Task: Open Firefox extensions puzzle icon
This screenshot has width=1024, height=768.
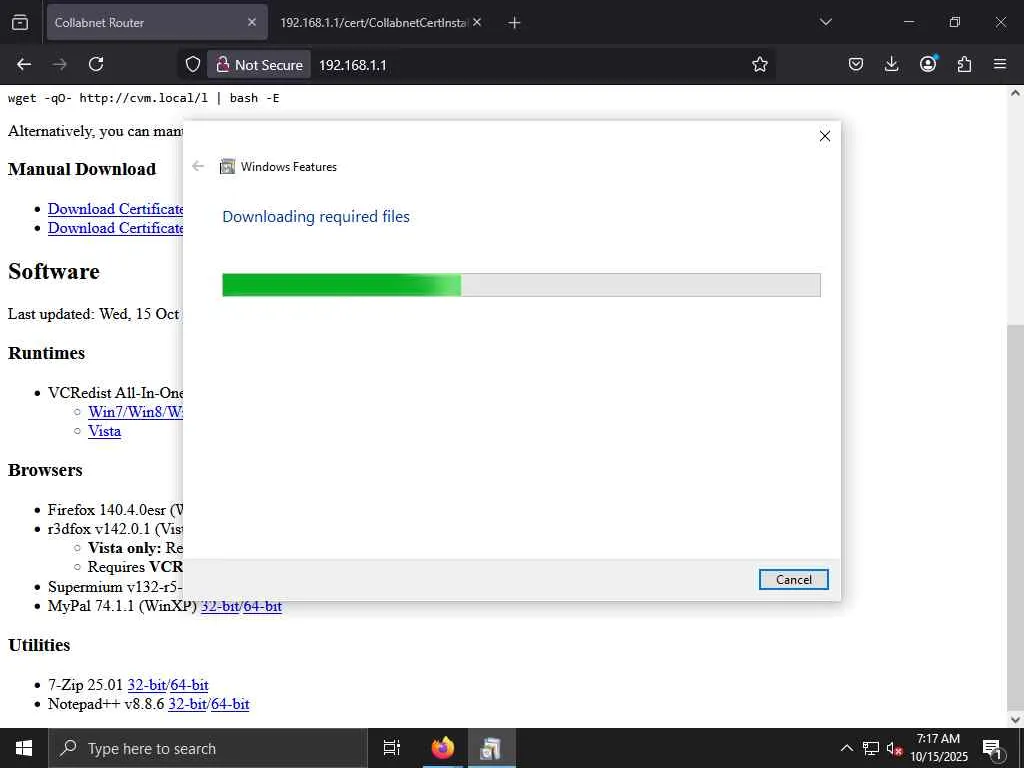Action: (x=964, y=64)
